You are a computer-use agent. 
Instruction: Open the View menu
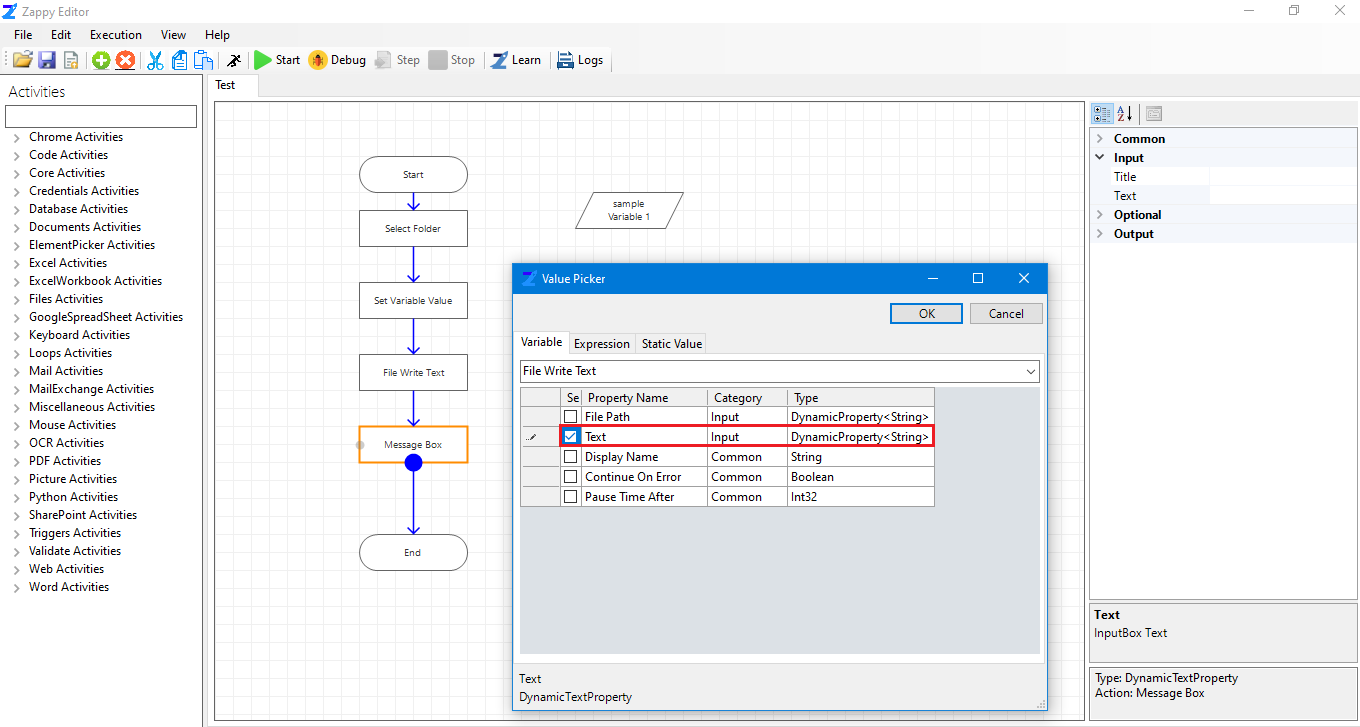click(x=173, y=35)
